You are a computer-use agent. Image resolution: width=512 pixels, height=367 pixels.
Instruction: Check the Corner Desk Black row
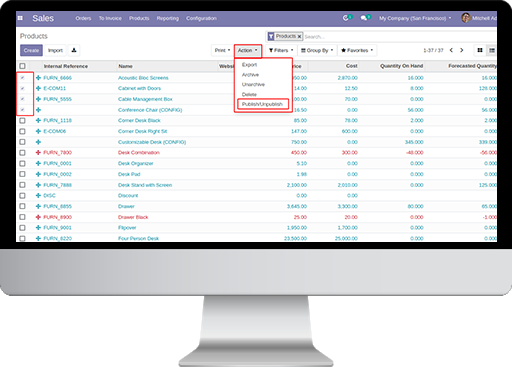[x=22, y=120]
